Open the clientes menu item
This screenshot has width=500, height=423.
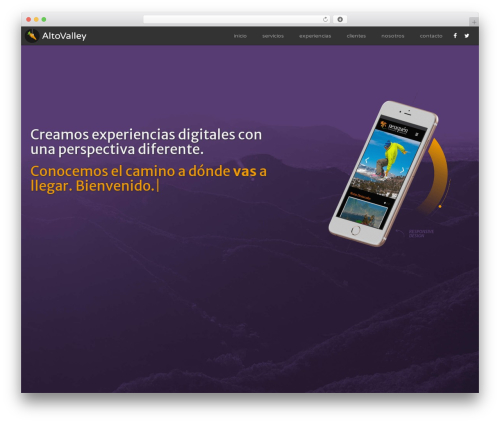click(356, 36)
